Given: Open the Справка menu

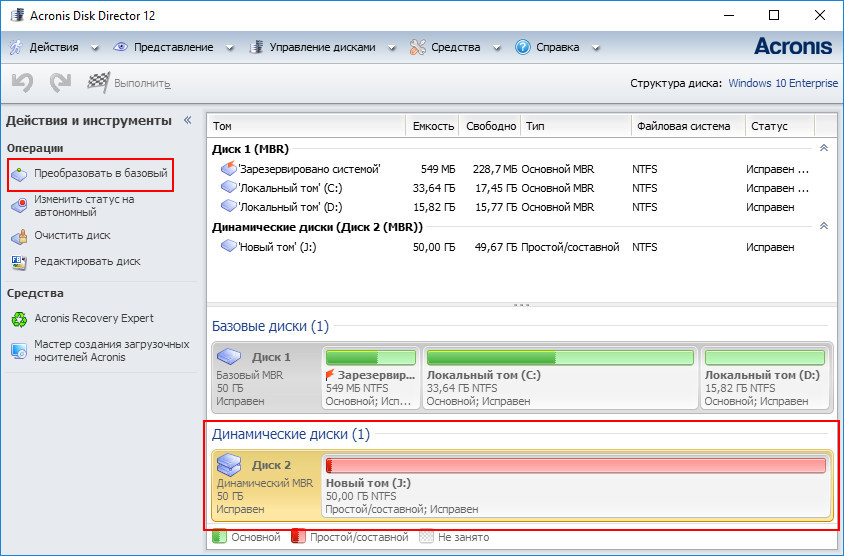Looking at the screenshot, I should [558, 47].
